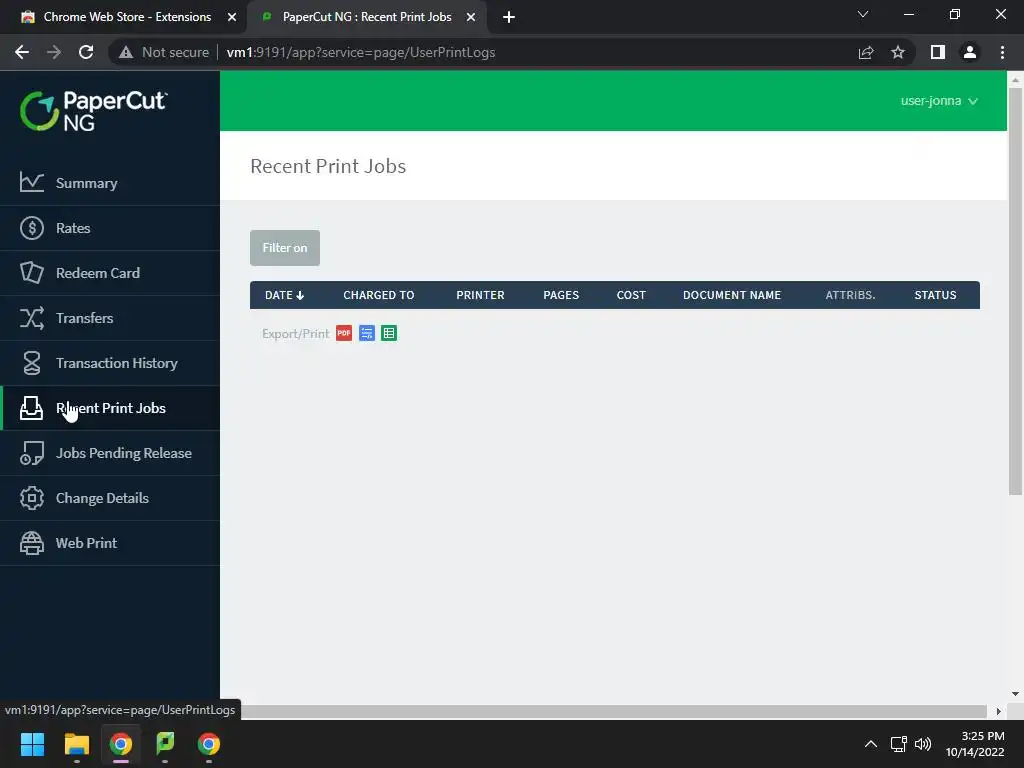Viewport: 1024px width, 768px height.
Task: Open Change Details page
Action: (110, 498)
